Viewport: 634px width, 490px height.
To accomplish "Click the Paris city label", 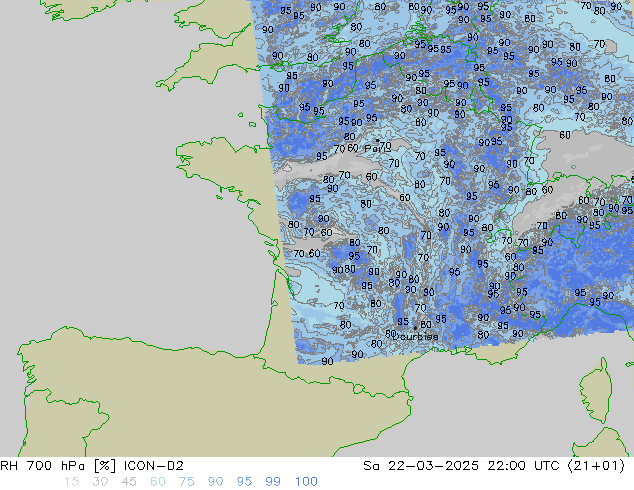I will 377,148.
